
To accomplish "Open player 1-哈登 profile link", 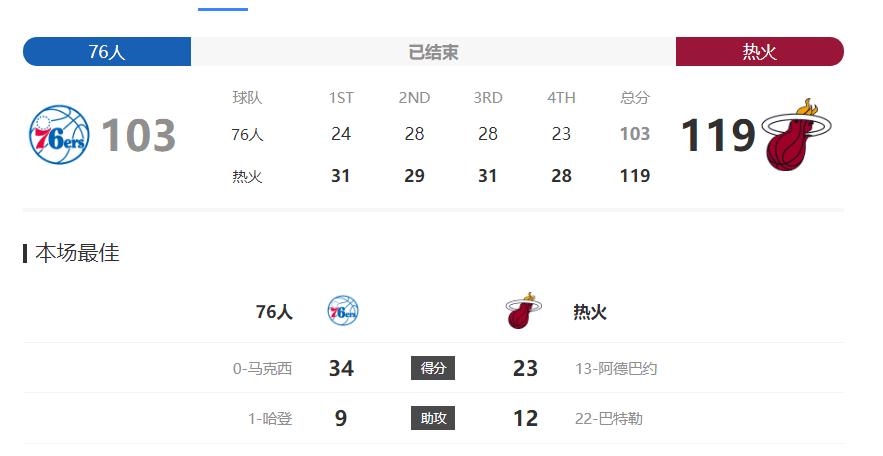I will point(270,419).
